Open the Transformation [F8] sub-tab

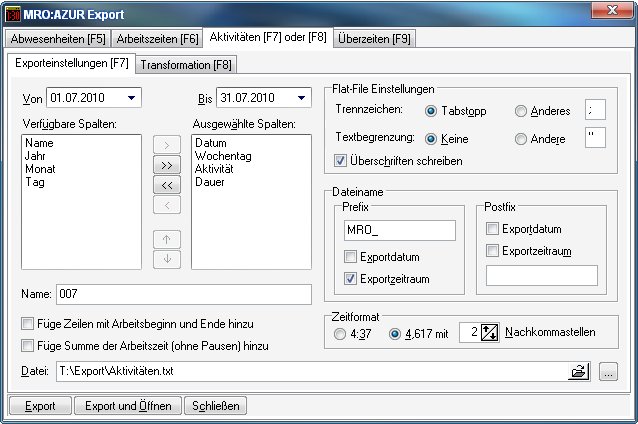pos(186,65)
